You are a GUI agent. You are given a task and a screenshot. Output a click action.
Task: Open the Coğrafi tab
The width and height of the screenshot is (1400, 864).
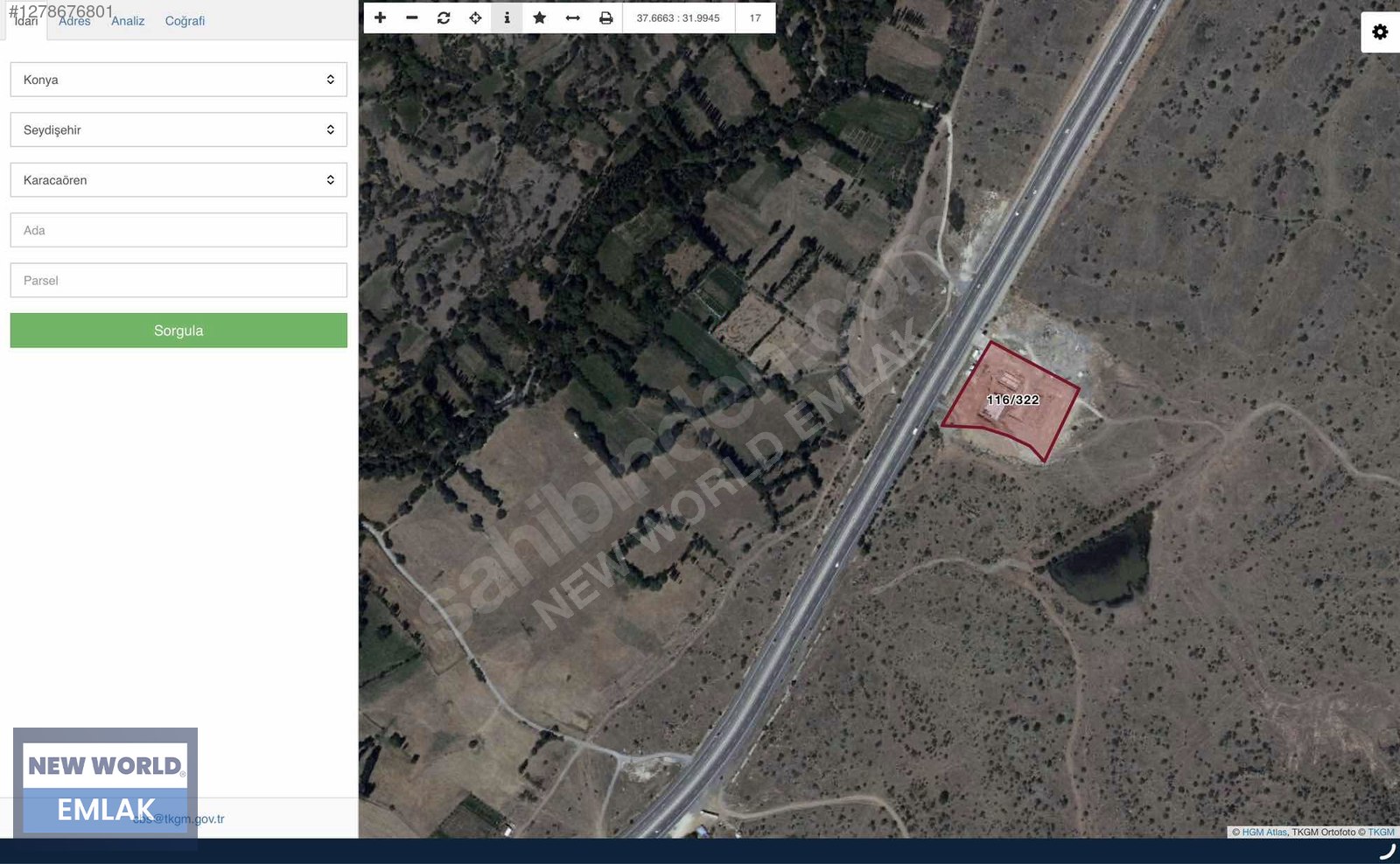pyautogui.click(x=185, y=21)
